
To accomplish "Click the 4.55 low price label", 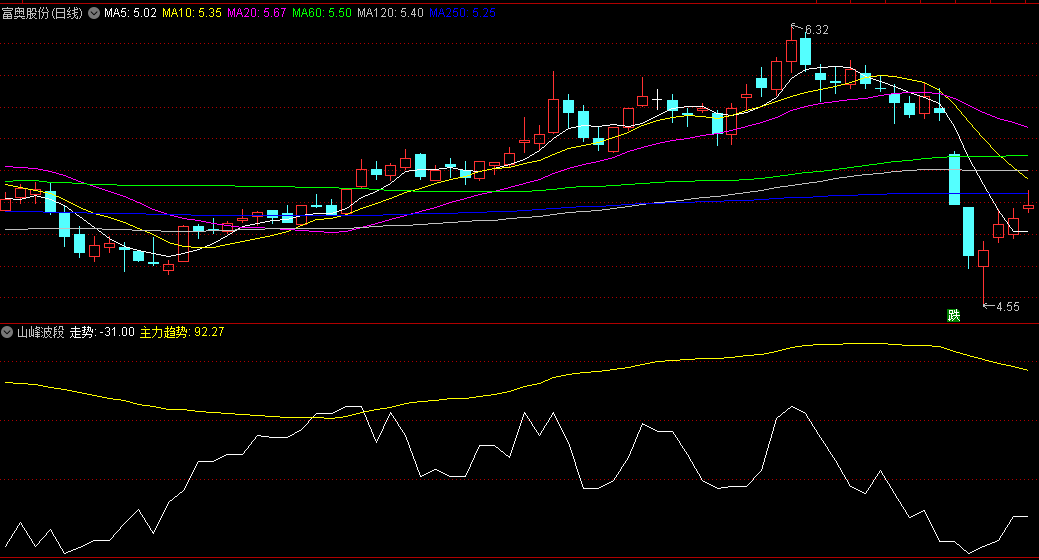I will point(1008,306).
